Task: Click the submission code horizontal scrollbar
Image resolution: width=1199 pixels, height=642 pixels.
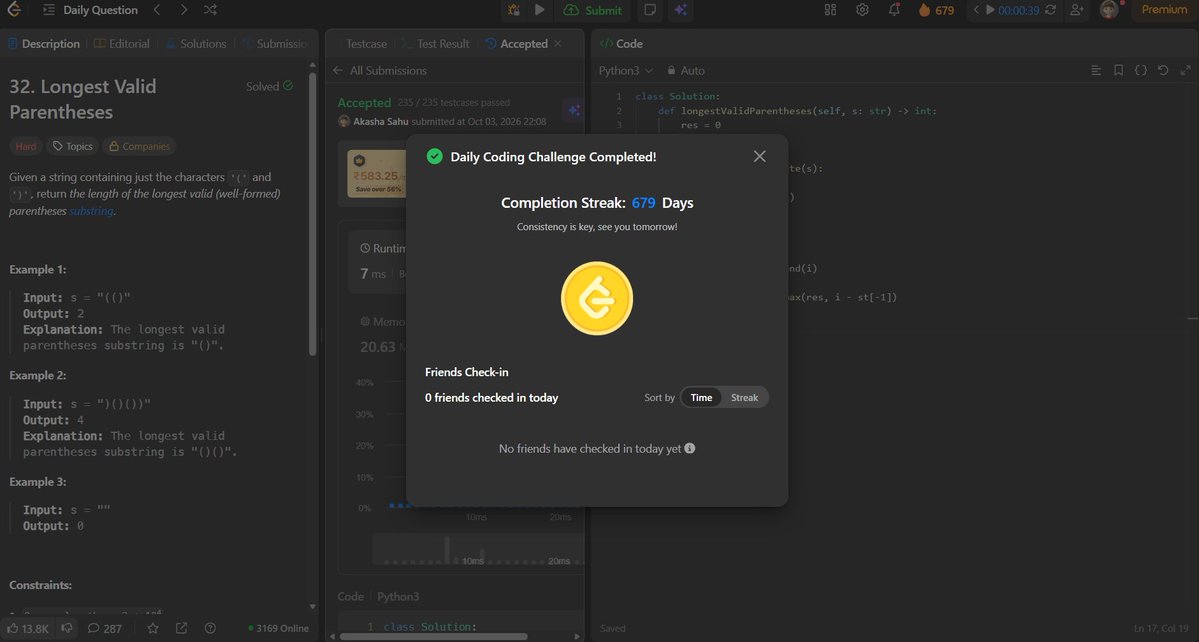Action: coord(433,636)
